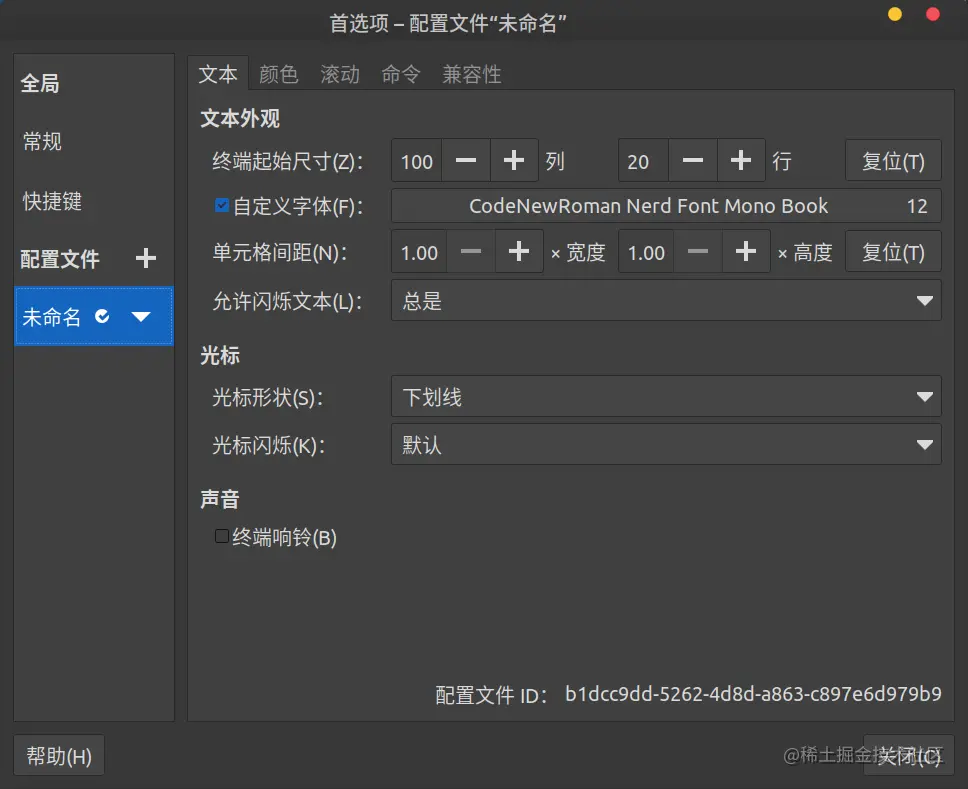Click the yellow minimize window button
This screenshot has width=968, height=789.
(x=895, y=14)
